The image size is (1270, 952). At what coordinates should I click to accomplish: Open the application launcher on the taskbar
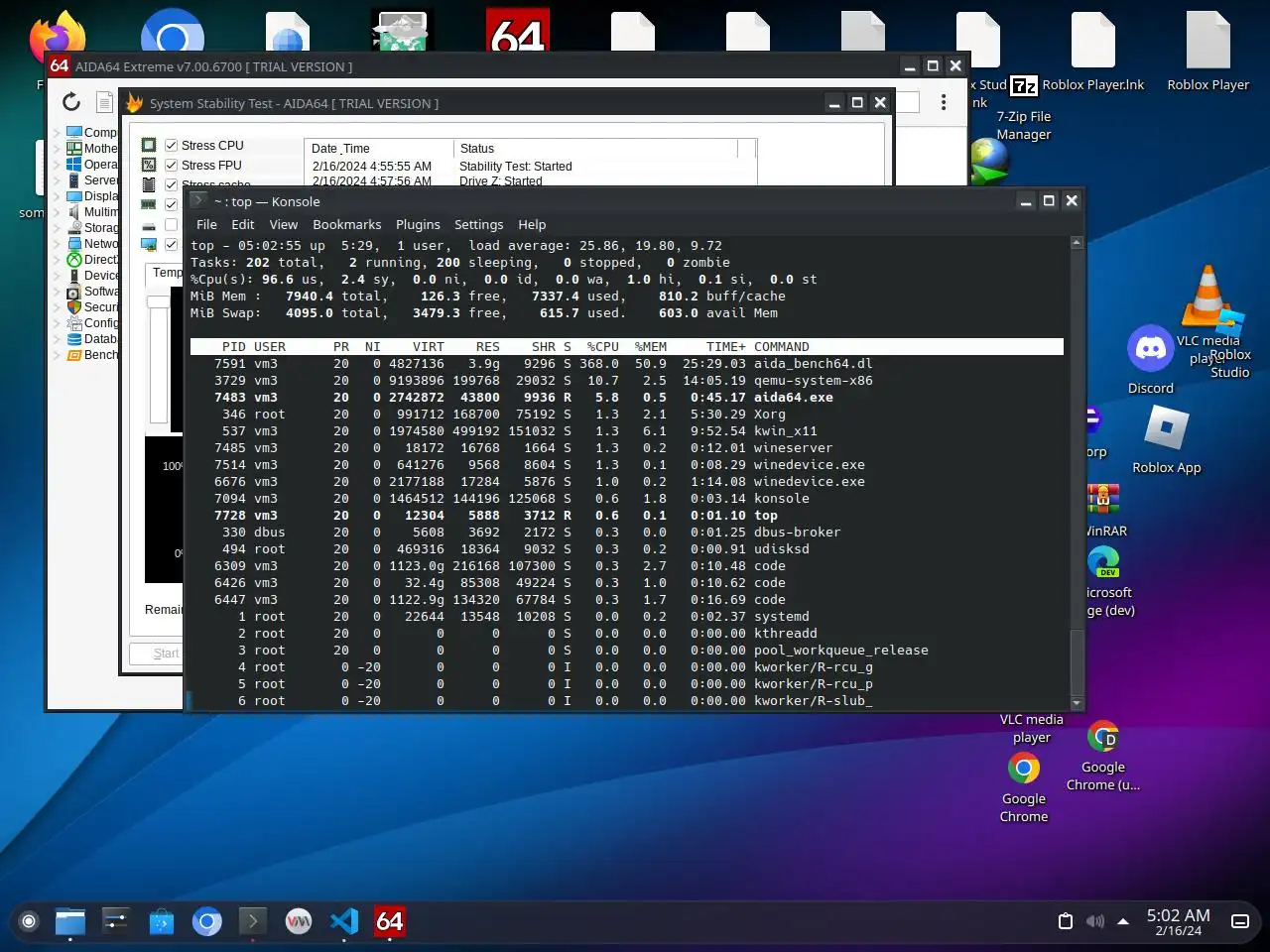(29, 921)
